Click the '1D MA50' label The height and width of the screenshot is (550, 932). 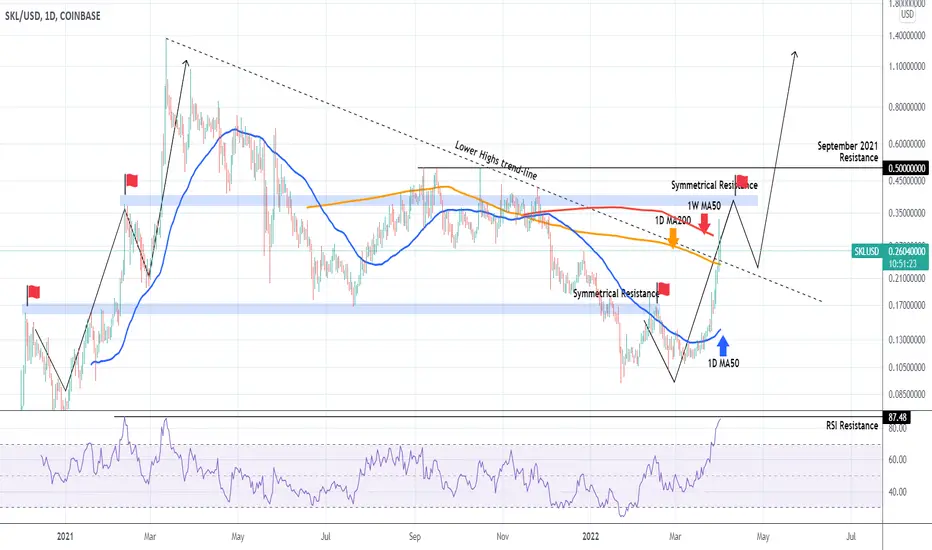click(x=723, y=363)
